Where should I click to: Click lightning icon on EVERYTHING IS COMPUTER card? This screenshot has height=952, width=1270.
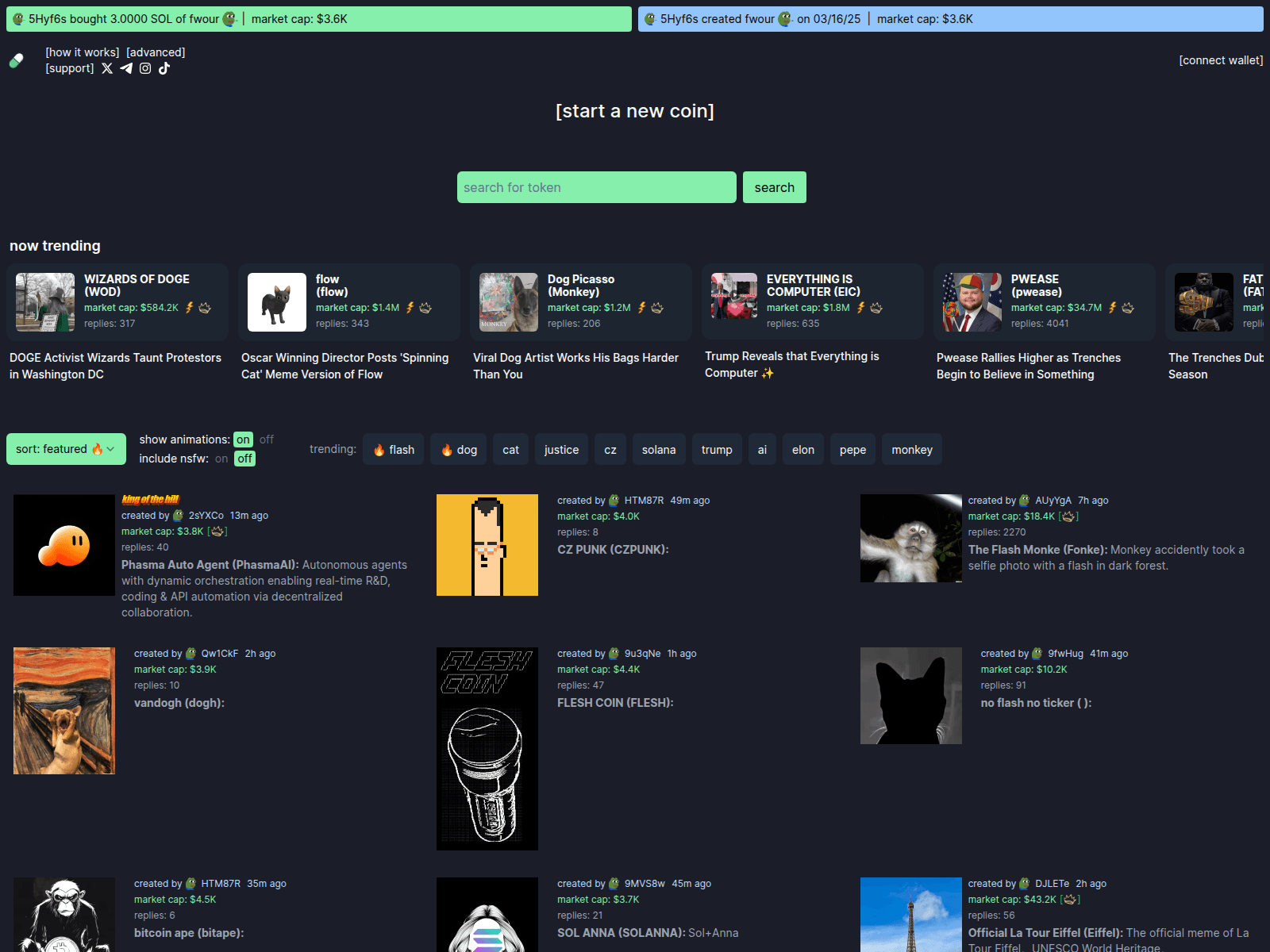[861, 308]
